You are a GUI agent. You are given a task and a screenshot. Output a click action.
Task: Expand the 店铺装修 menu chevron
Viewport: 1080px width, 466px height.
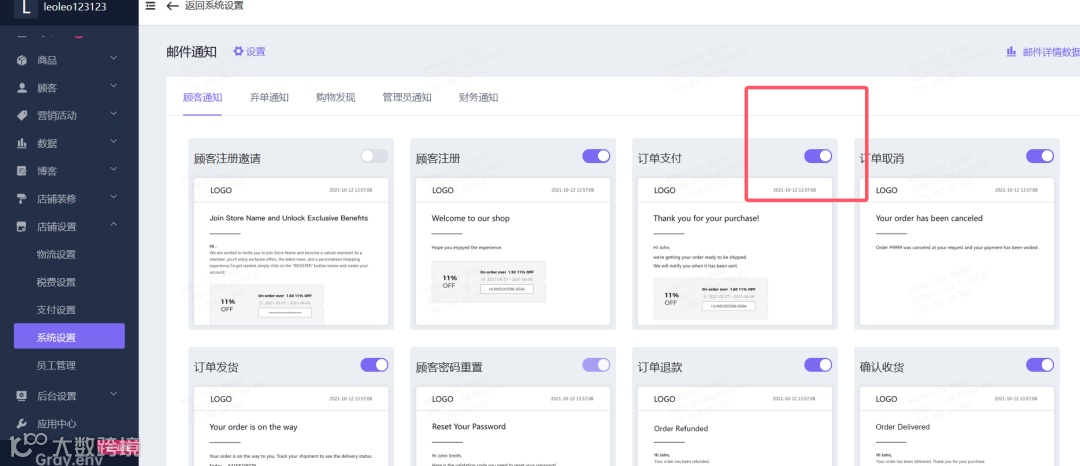114,198
